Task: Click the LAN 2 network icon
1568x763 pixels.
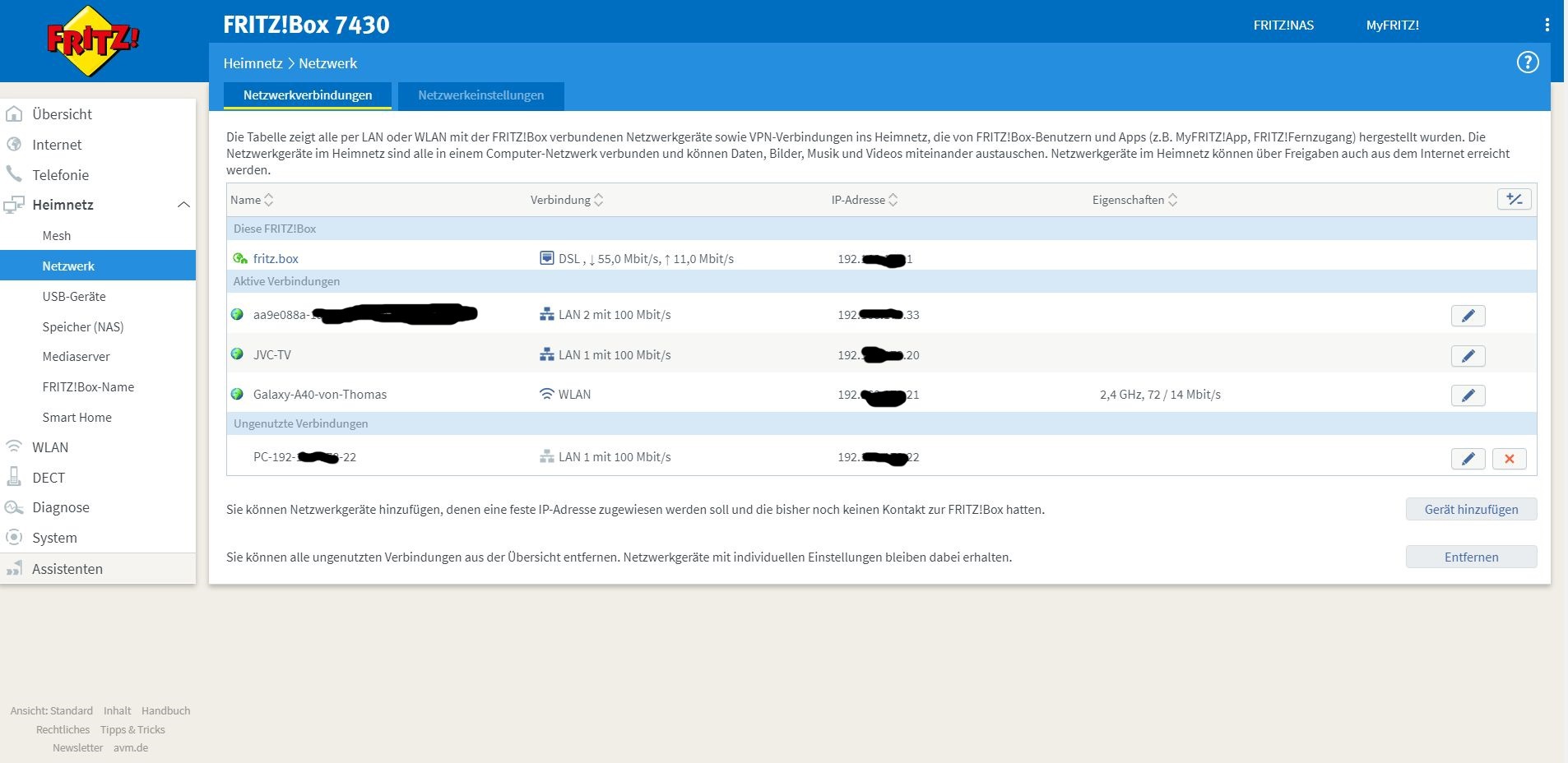Action: 547,314
